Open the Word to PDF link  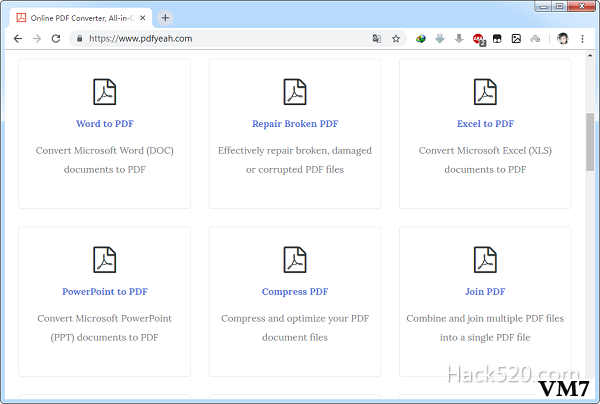coord(104,124)
